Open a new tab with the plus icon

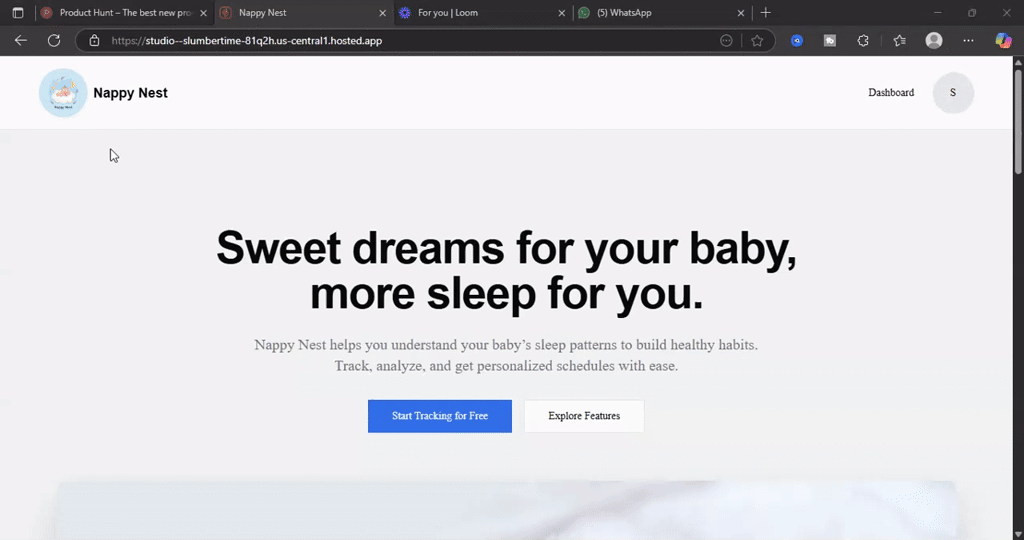[x=765, y=13]
